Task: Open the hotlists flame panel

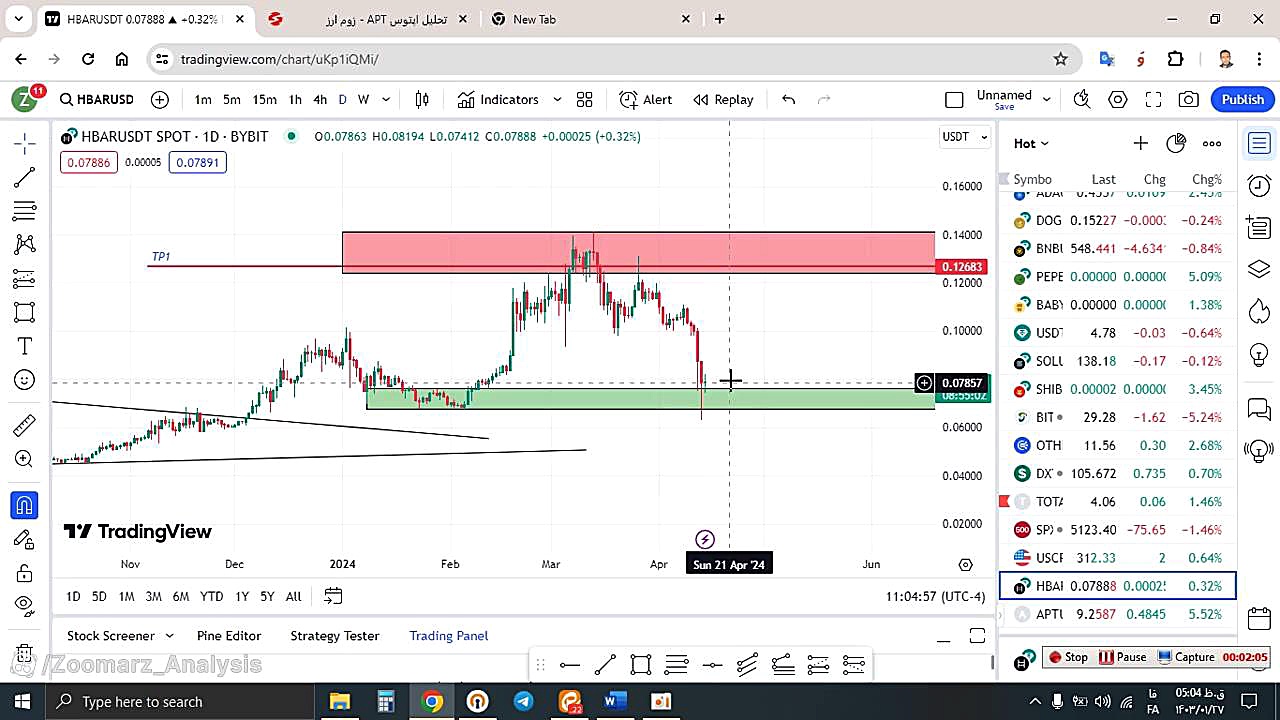Action: coord(1259,311)
